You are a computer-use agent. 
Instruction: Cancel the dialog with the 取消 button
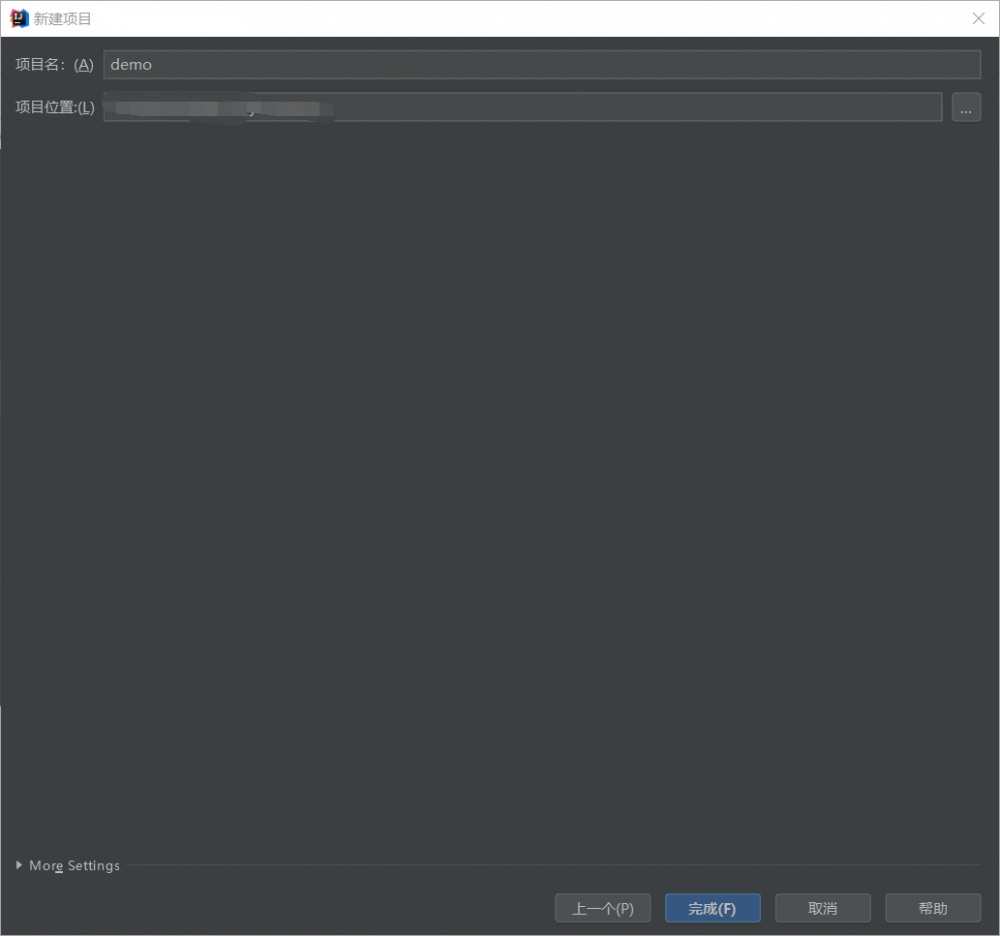coord(822,908)
